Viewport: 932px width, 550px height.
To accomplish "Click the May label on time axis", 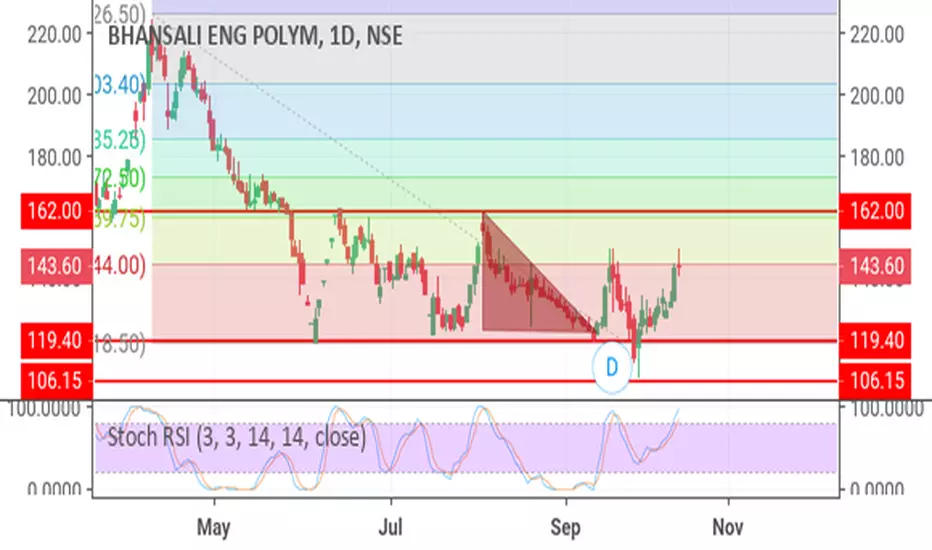I will (213, 527).
